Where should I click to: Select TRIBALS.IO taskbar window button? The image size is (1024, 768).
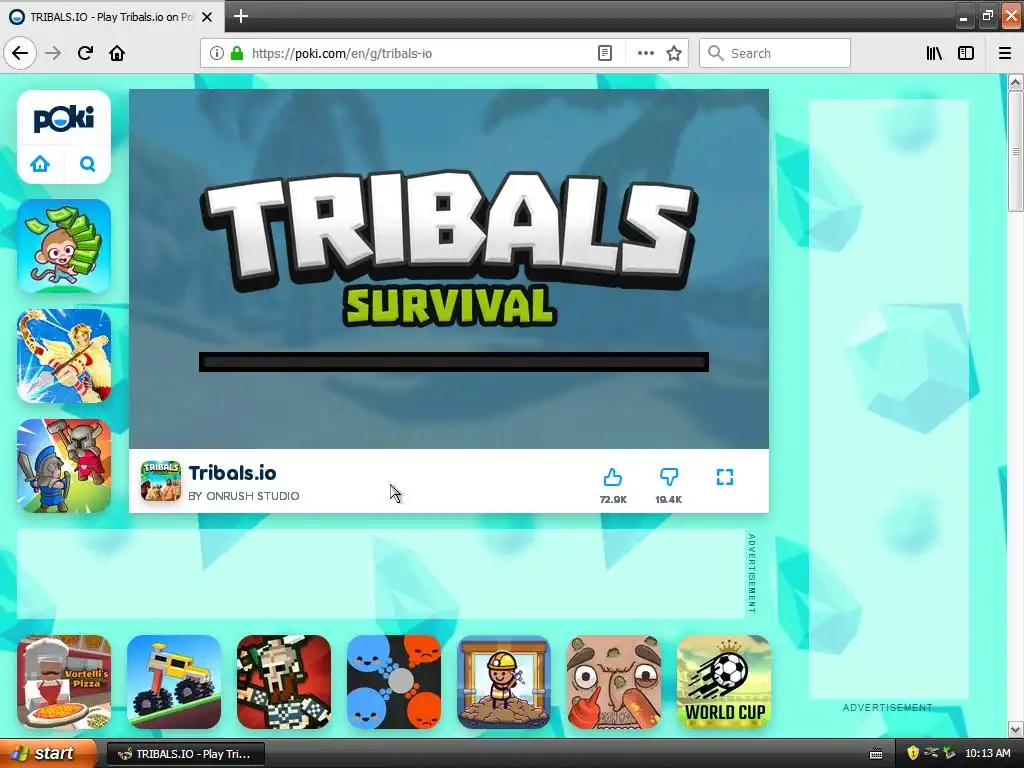(185, 754)
